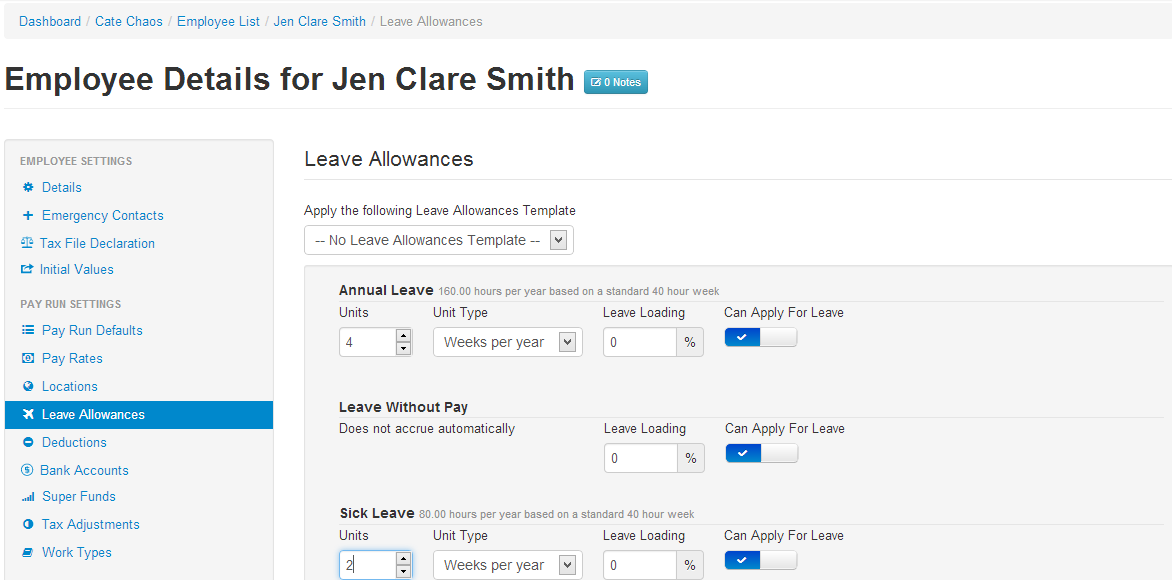The height and width of the screenshot is (580, 1172).
Task: Disable Can Apply For Leave for Leave Without Pay
Action: coord(761,454)
